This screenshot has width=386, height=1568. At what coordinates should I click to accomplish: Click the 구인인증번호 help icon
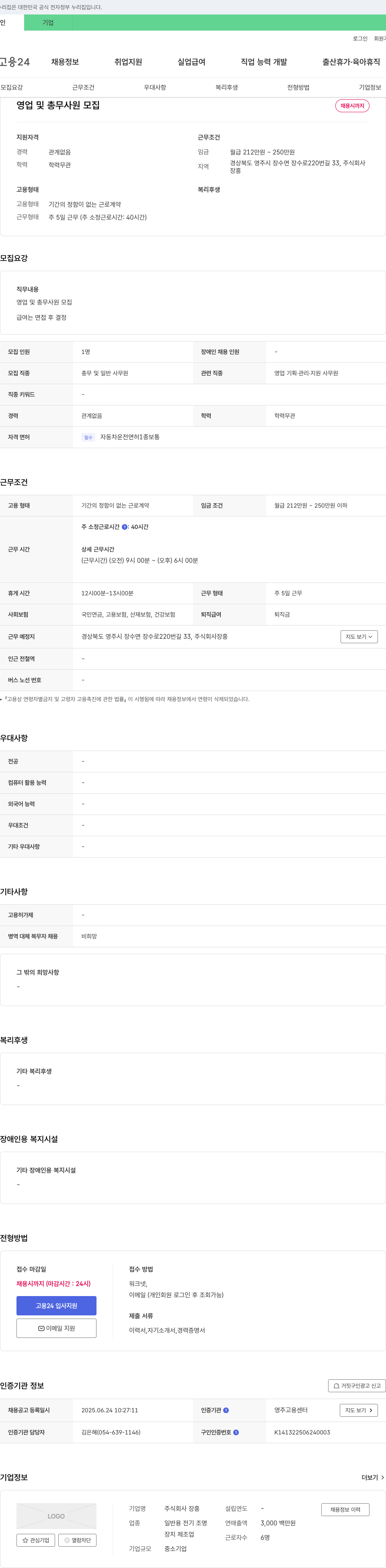pyautogui.click(x=236, y=1432)
